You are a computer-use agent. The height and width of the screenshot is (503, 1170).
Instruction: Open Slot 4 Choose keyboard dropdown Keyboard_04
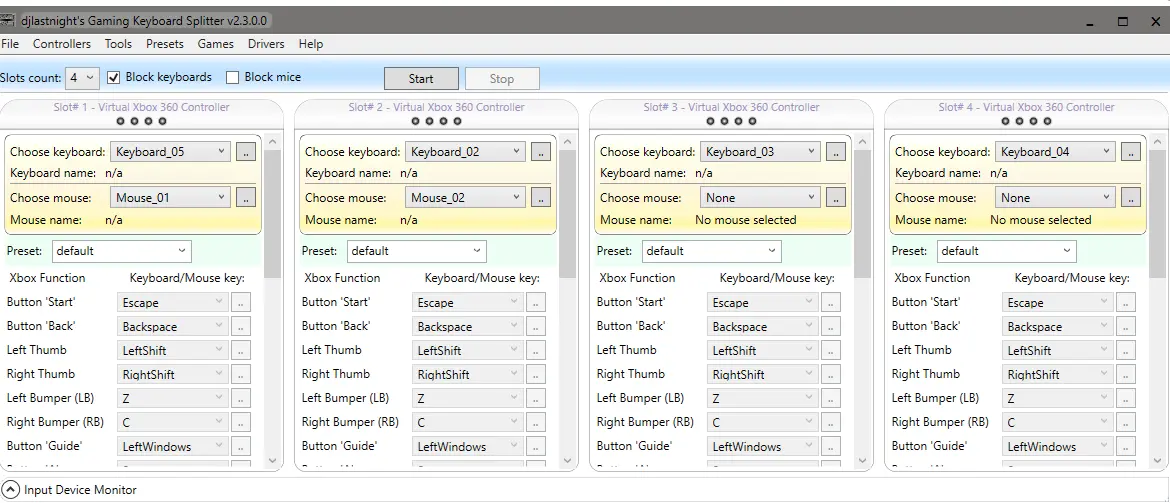pyautogui.click(x=1054, y=151)
